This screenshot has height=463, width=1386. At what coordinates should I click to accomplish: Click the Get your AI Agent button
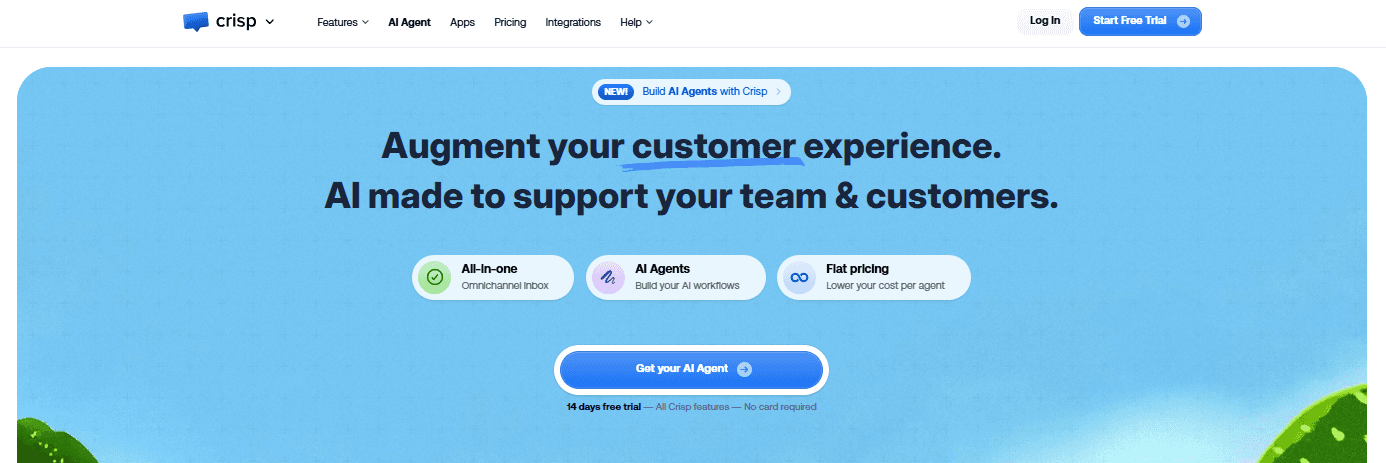coord(691,369)
